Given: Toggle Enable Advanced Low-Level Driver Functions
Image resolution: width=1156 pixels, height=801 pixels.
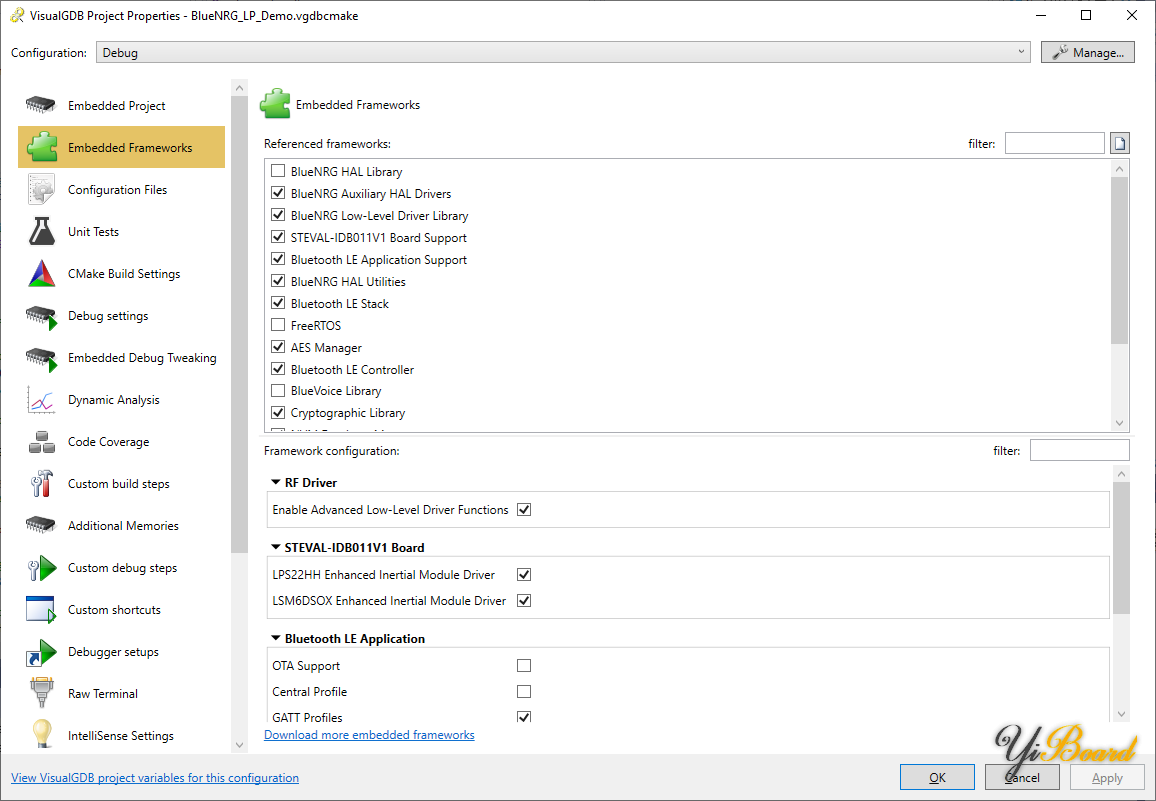Looking at the screenshot, I should point(524,510).
